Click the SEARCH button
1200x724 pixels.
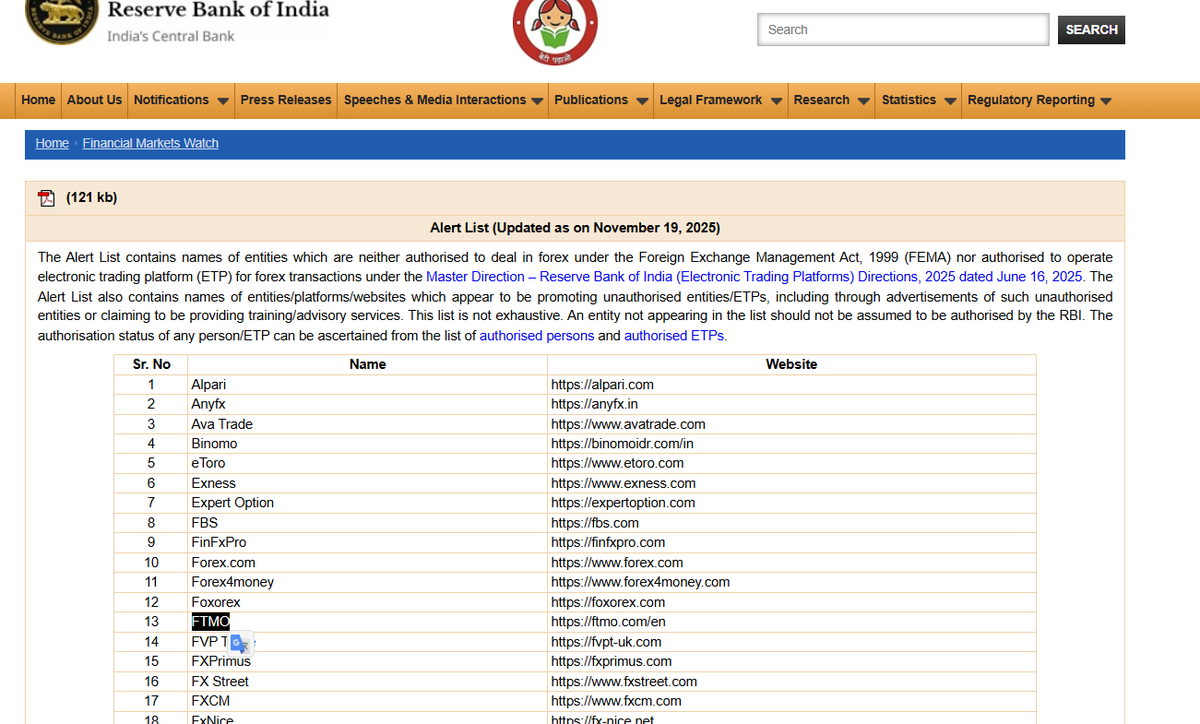click(1091, 30)
